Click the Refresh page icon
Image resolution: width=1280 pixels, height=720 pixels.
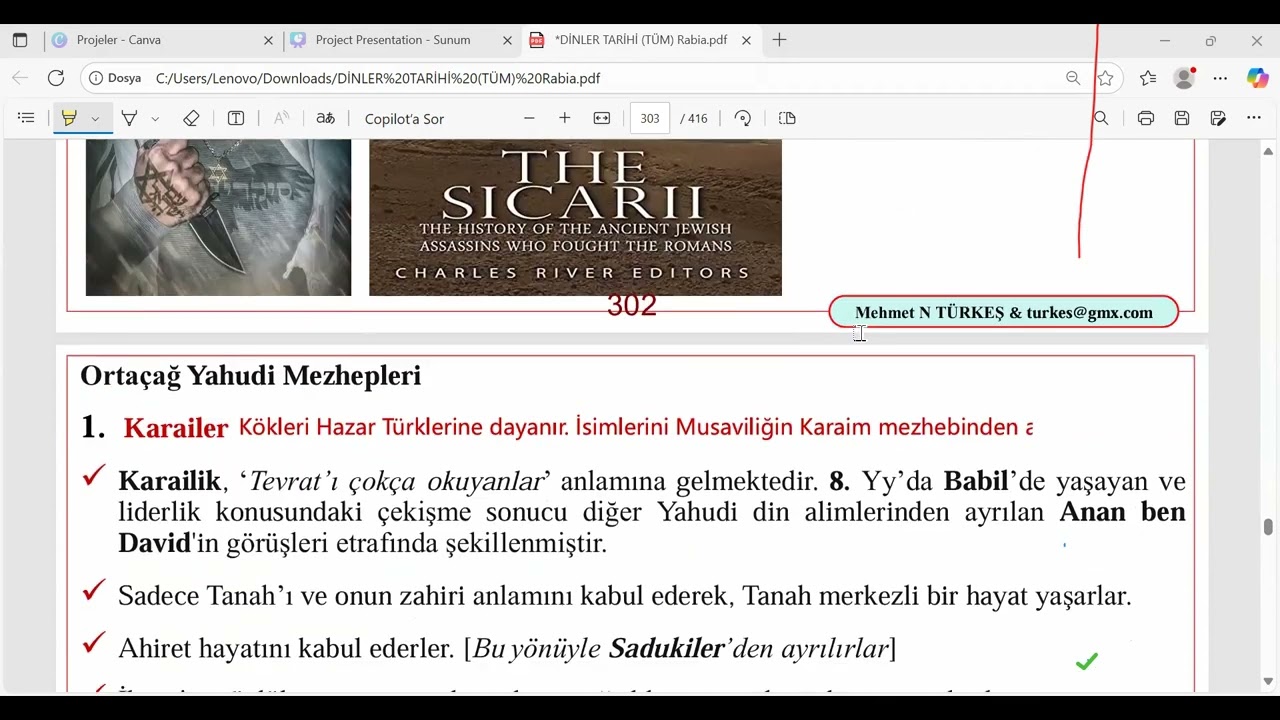[x=56, y=78]
